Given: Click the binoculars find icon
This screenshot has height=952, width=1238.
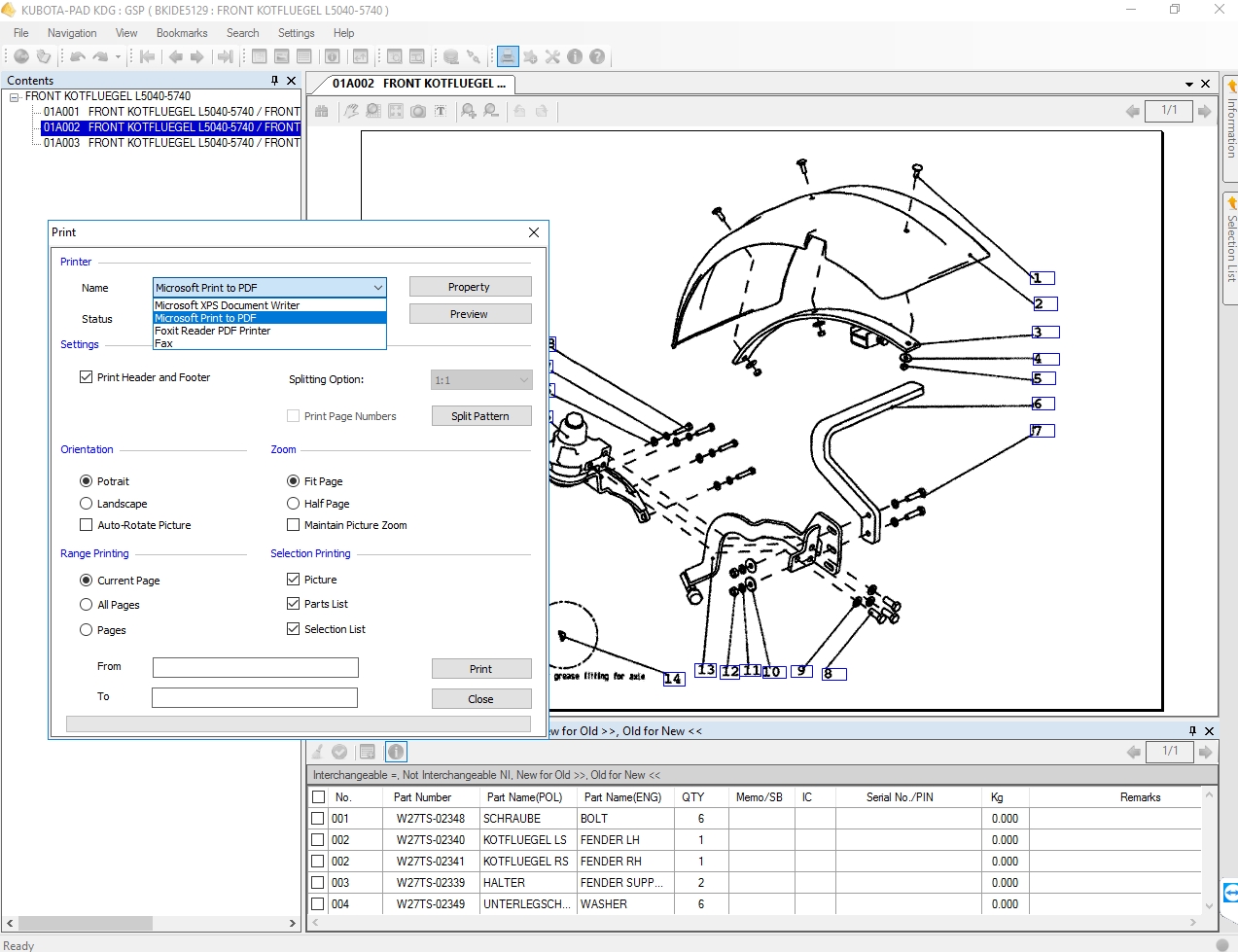Looking at the screenshot, I should pyautogui.click(x=321, y=111).
